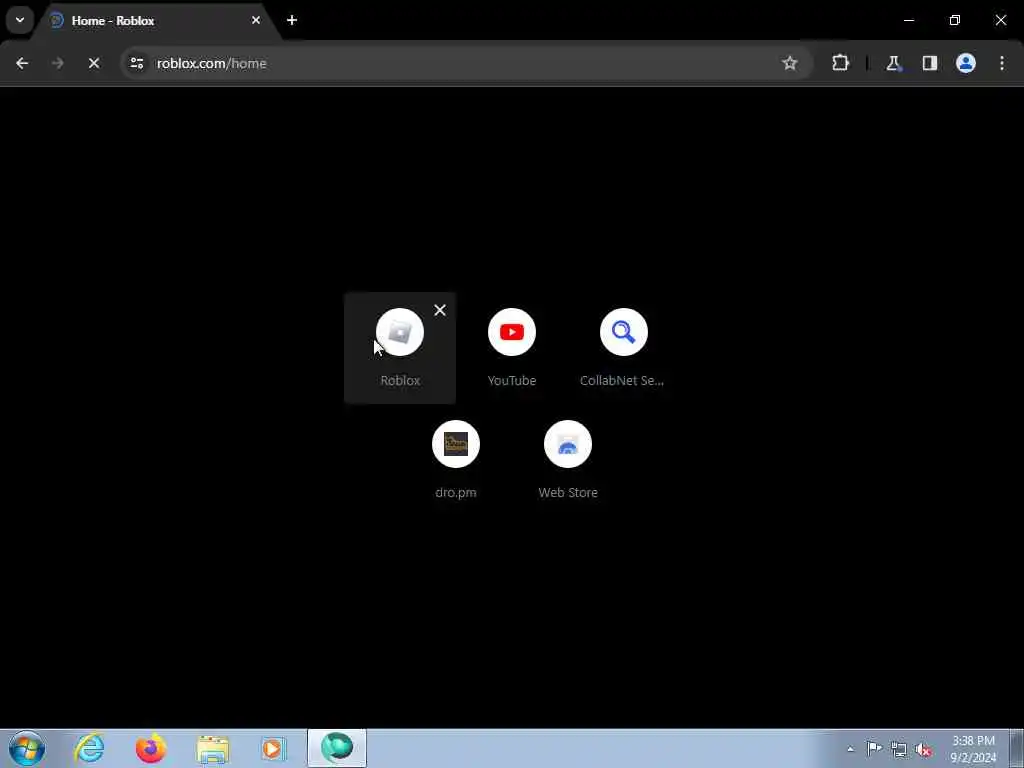Minimize the browser window
Image resolution: width=1024 pixels, height=768 pixels.
click(908, 20)
